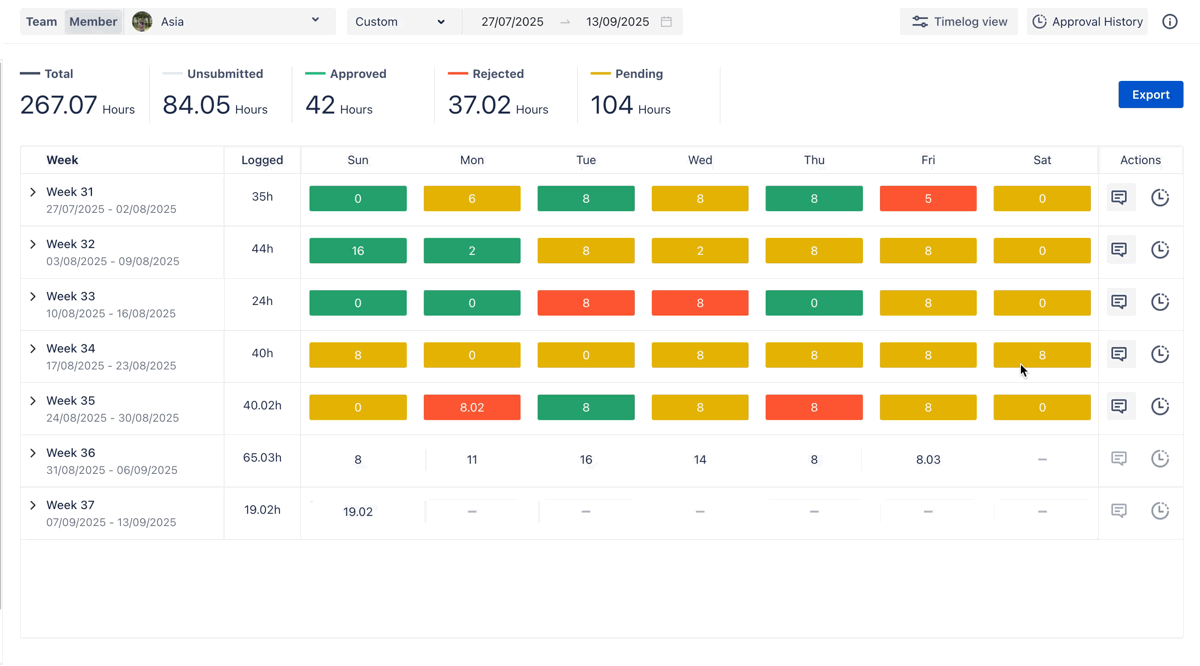Click the start date 27/07/2025 field

click(512, 22)
